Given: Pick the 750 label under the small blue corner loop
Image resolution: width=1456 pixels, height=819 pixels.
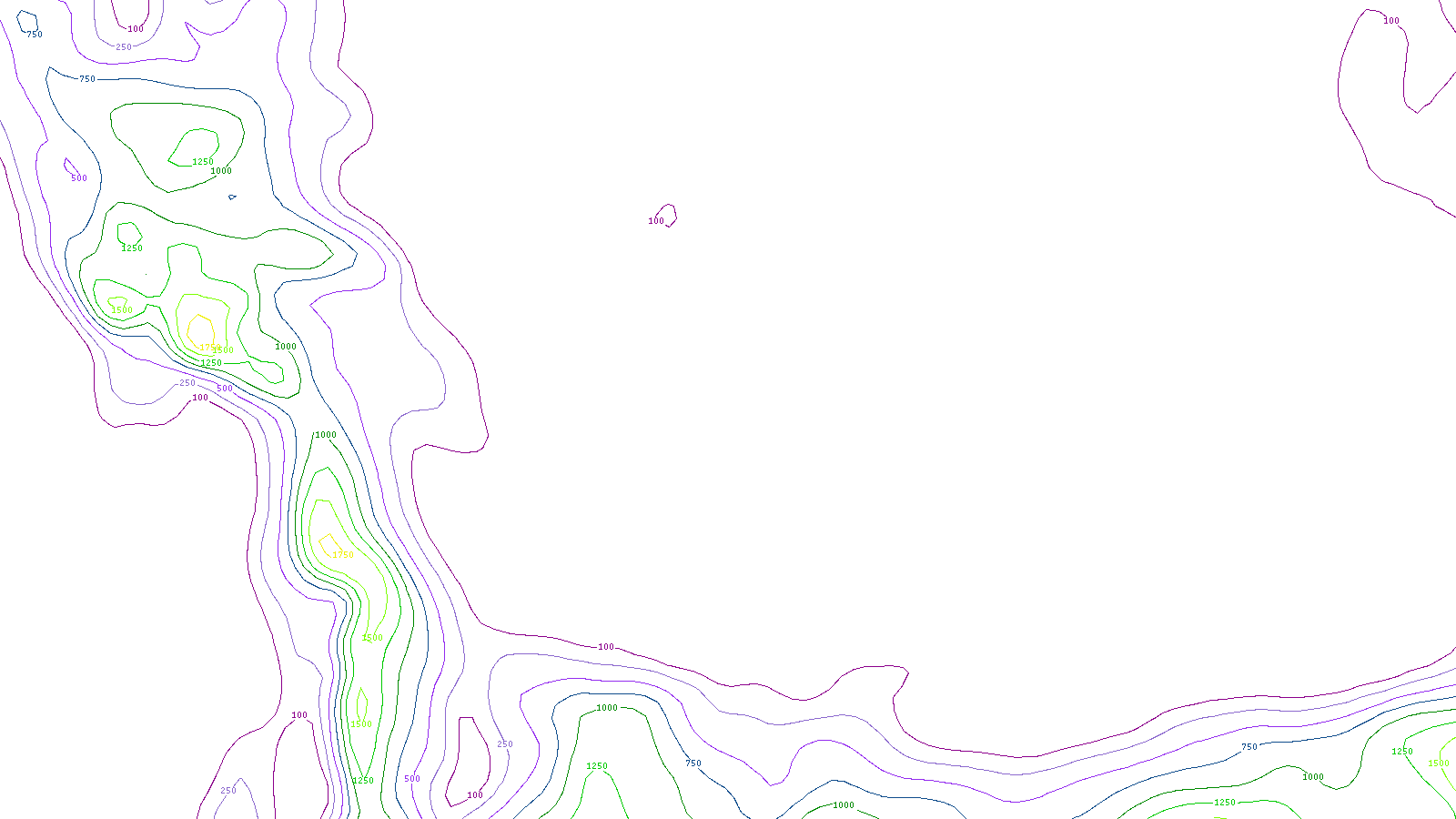Looking at the screenshot, I should tap(34, 35).
